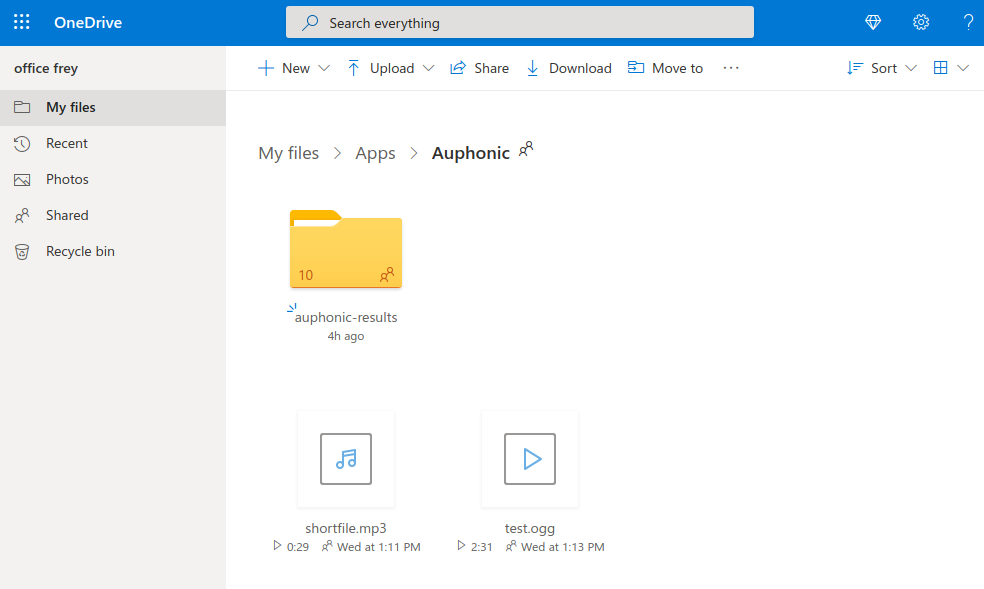The height and width of the screenshot is (589, 984).
Task: Click the Move to folder icon
Action: pyautogui.click(x=636, y=67)
